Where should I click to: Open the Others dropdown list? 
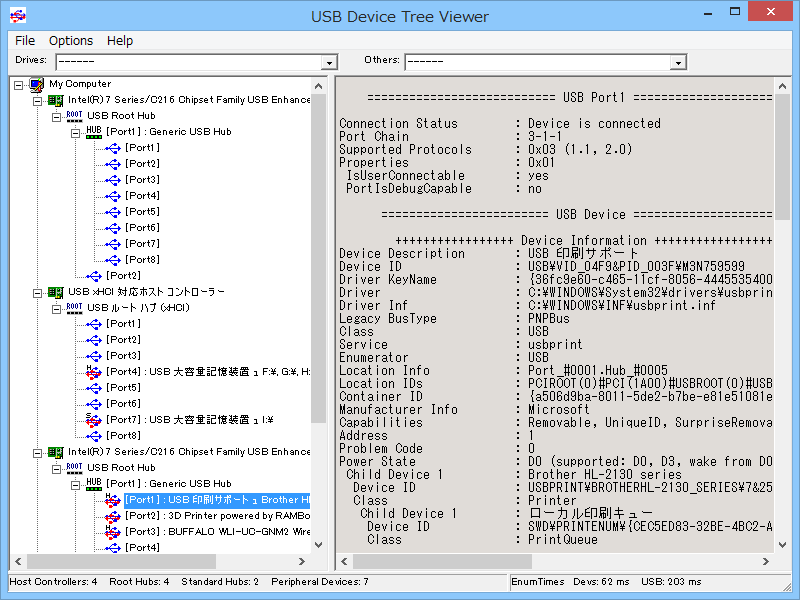[679, 61]
